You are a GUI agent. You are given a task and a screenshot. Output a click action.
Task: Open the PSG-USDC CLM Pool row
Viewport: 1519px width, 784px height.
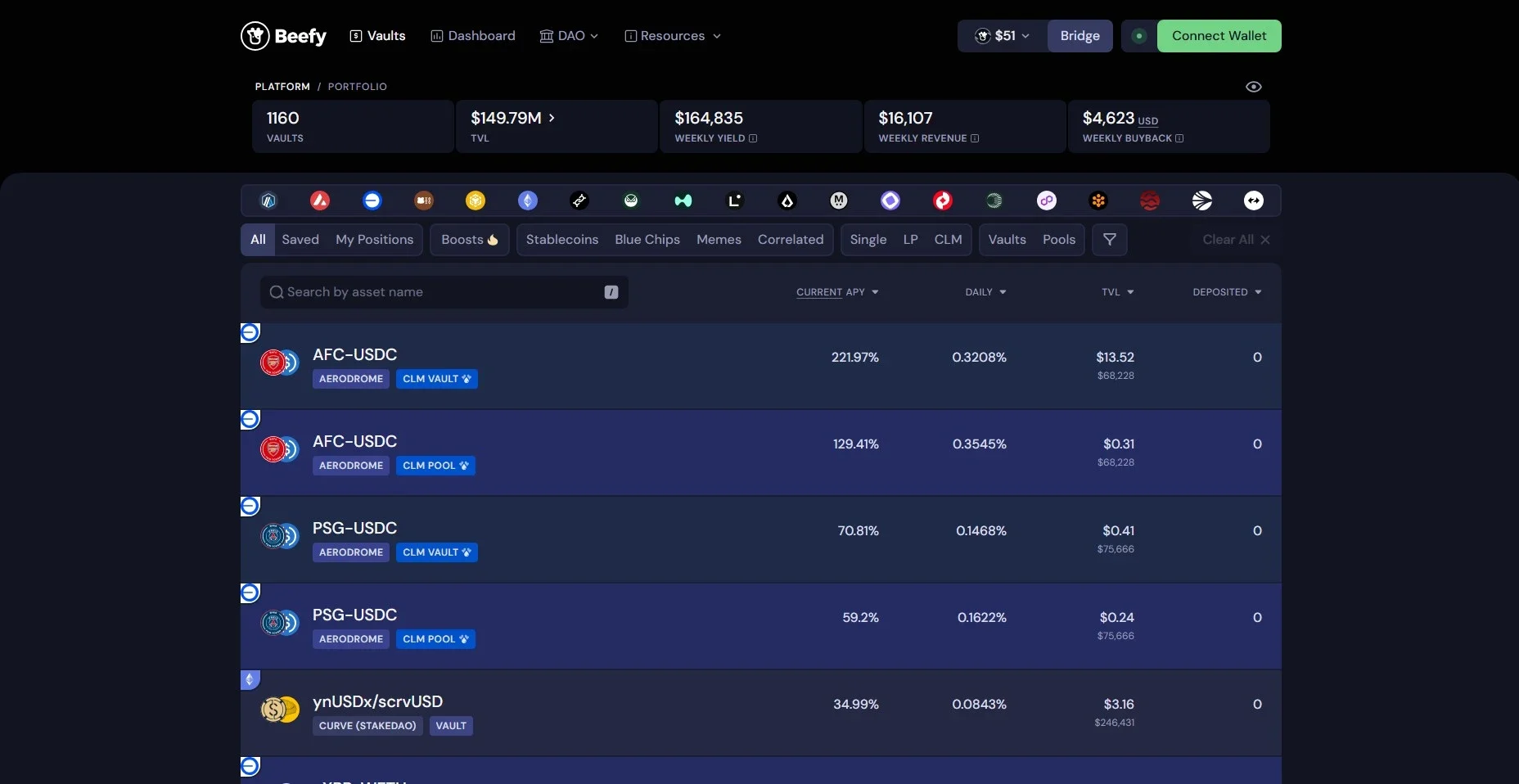tap(761, 626)
